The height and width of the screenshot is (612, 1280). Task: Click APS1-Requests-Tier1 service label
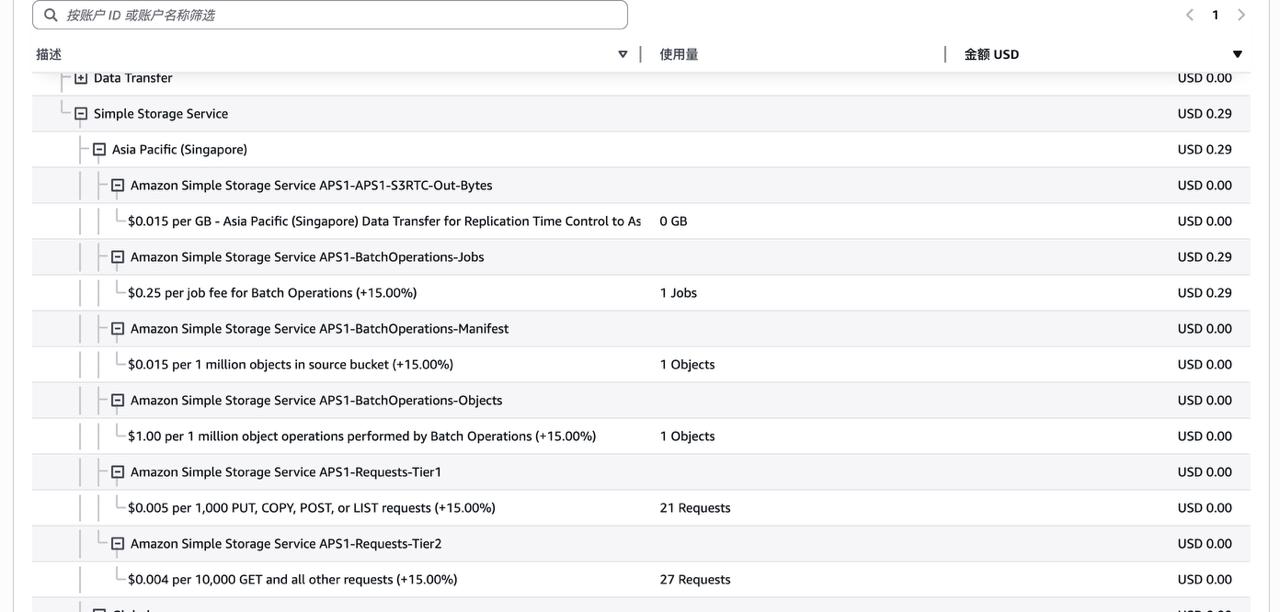[x=286, y=472]
